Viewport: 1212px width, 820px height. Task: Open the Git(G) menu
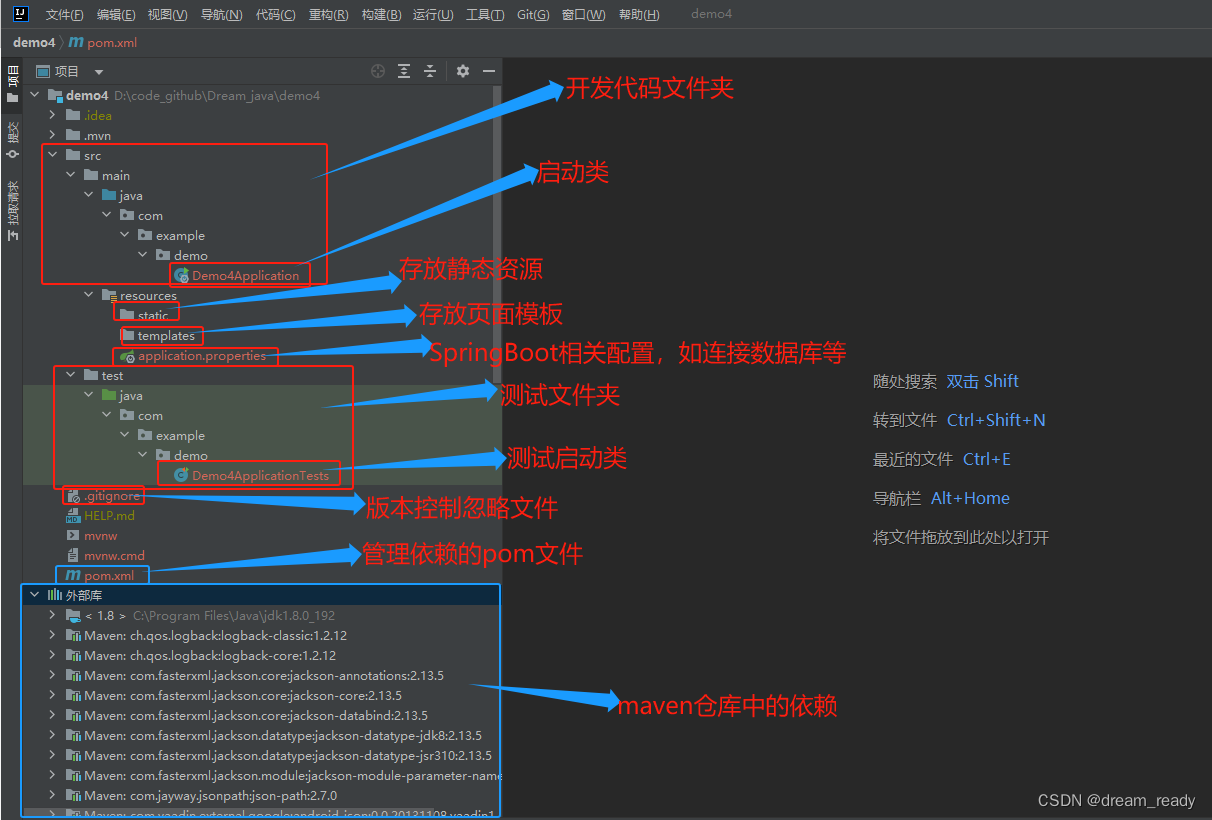[x=532, y=14]
